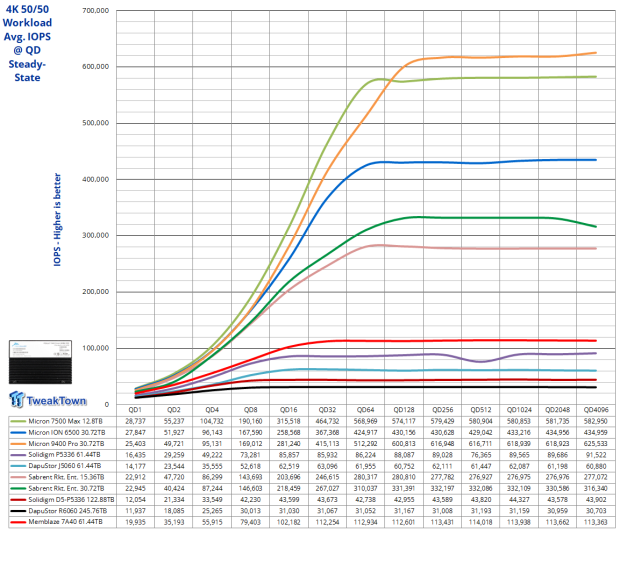Click the cell value 30,703
620x568 pixels.
pyautogui.click(x=596, y=511)
